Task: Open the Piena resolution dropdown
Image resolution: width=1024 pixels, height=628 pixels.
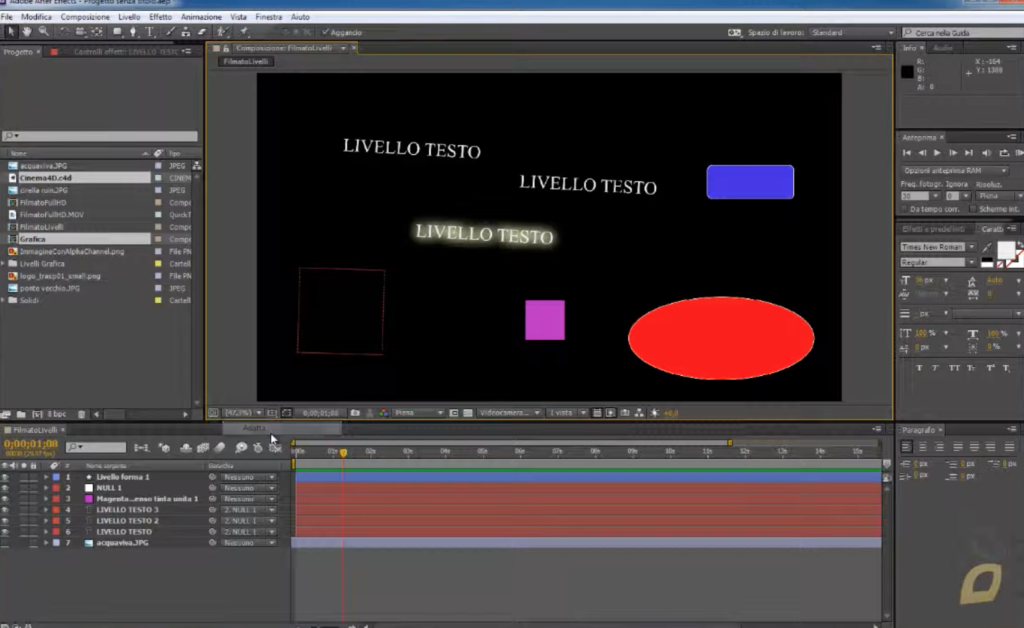Action: pyautogui.click(x=419, y=413)
